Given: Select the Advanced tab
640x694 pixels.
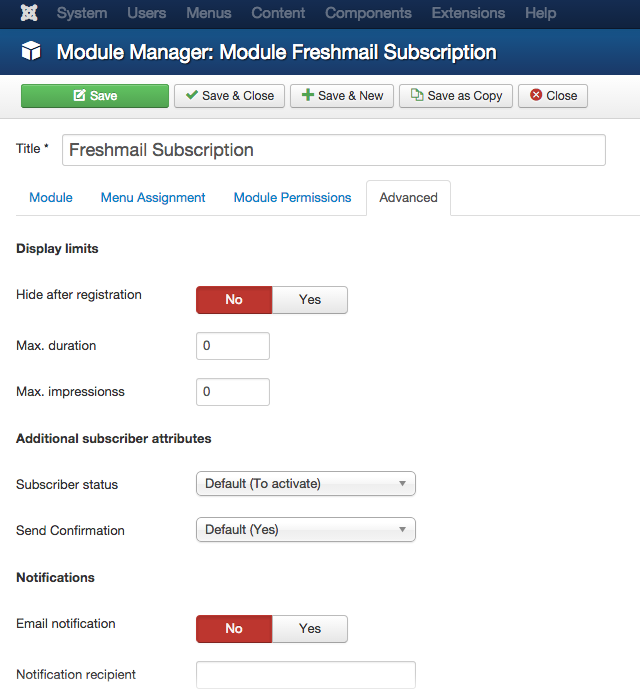Looking at the screenshot, I should (x=409, y=197).
